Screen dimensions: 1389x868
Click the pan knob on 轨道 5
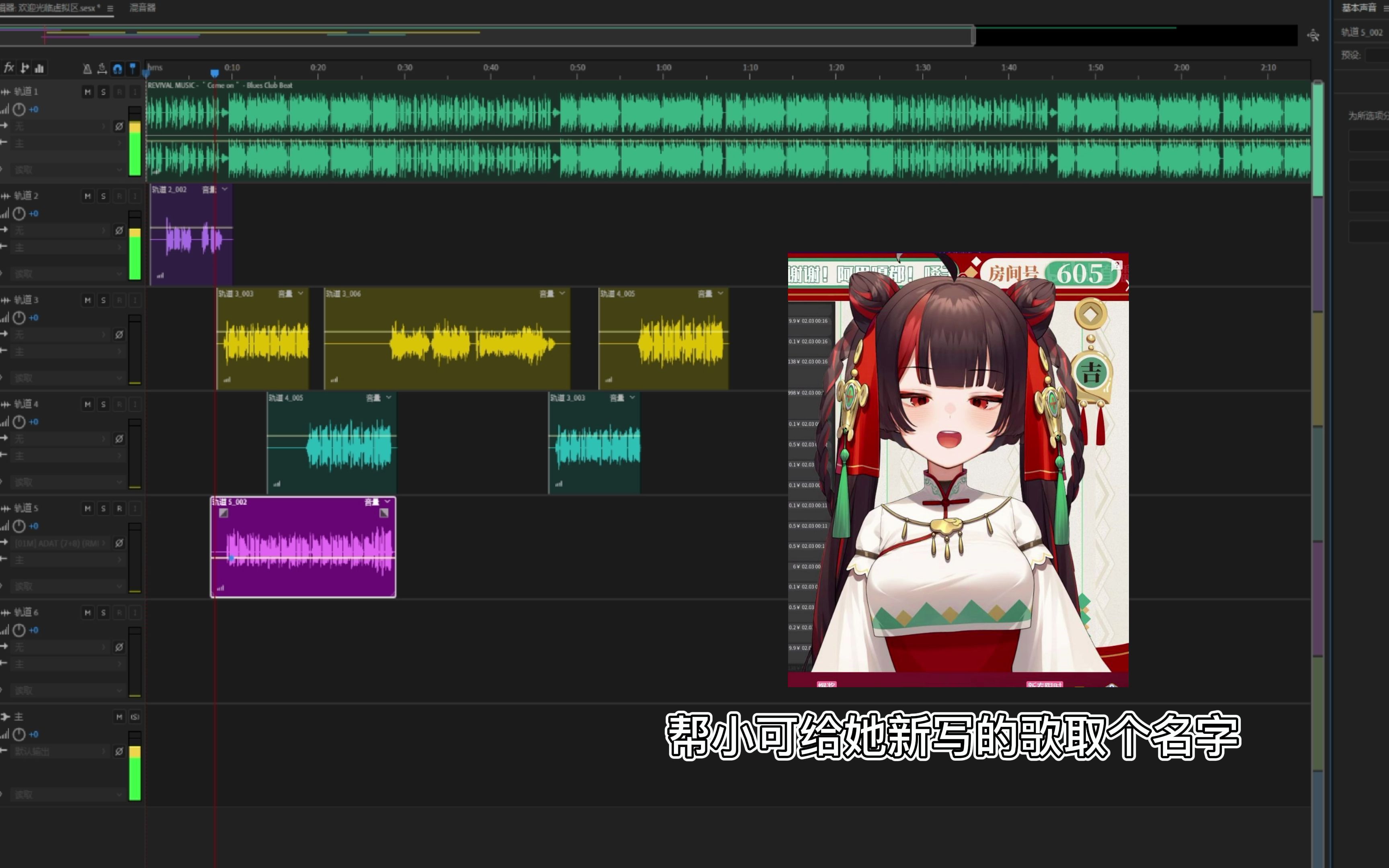click(x=19, y=526)
